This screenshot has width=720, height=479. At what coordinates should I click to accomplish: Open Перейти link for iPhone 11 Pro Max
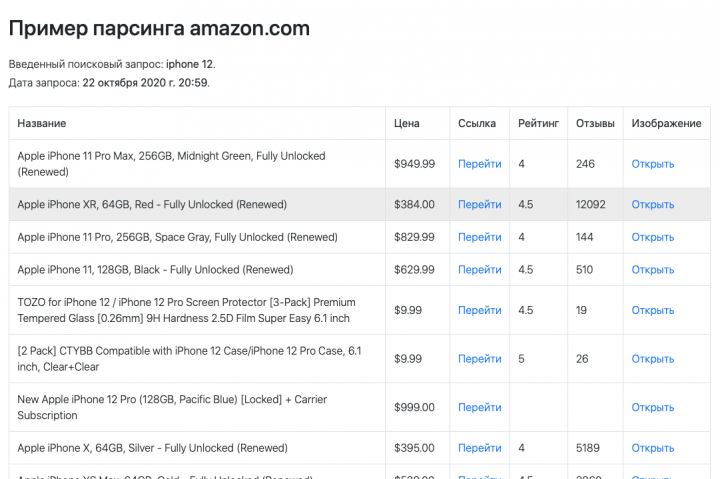pos(479,164)
